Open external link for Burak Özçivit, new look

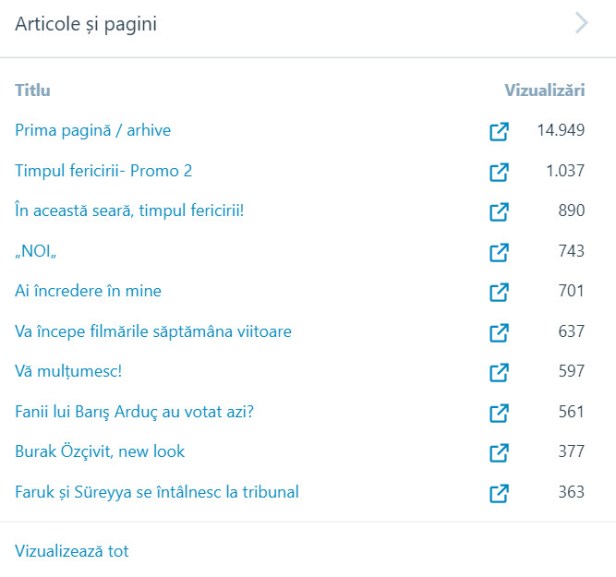pyautogui.click(x=498, y=452)
